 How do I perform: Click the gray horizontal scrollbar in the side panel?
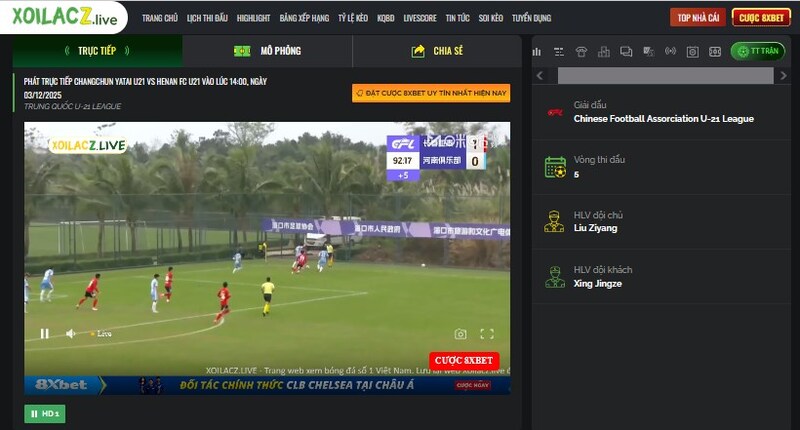665,76
